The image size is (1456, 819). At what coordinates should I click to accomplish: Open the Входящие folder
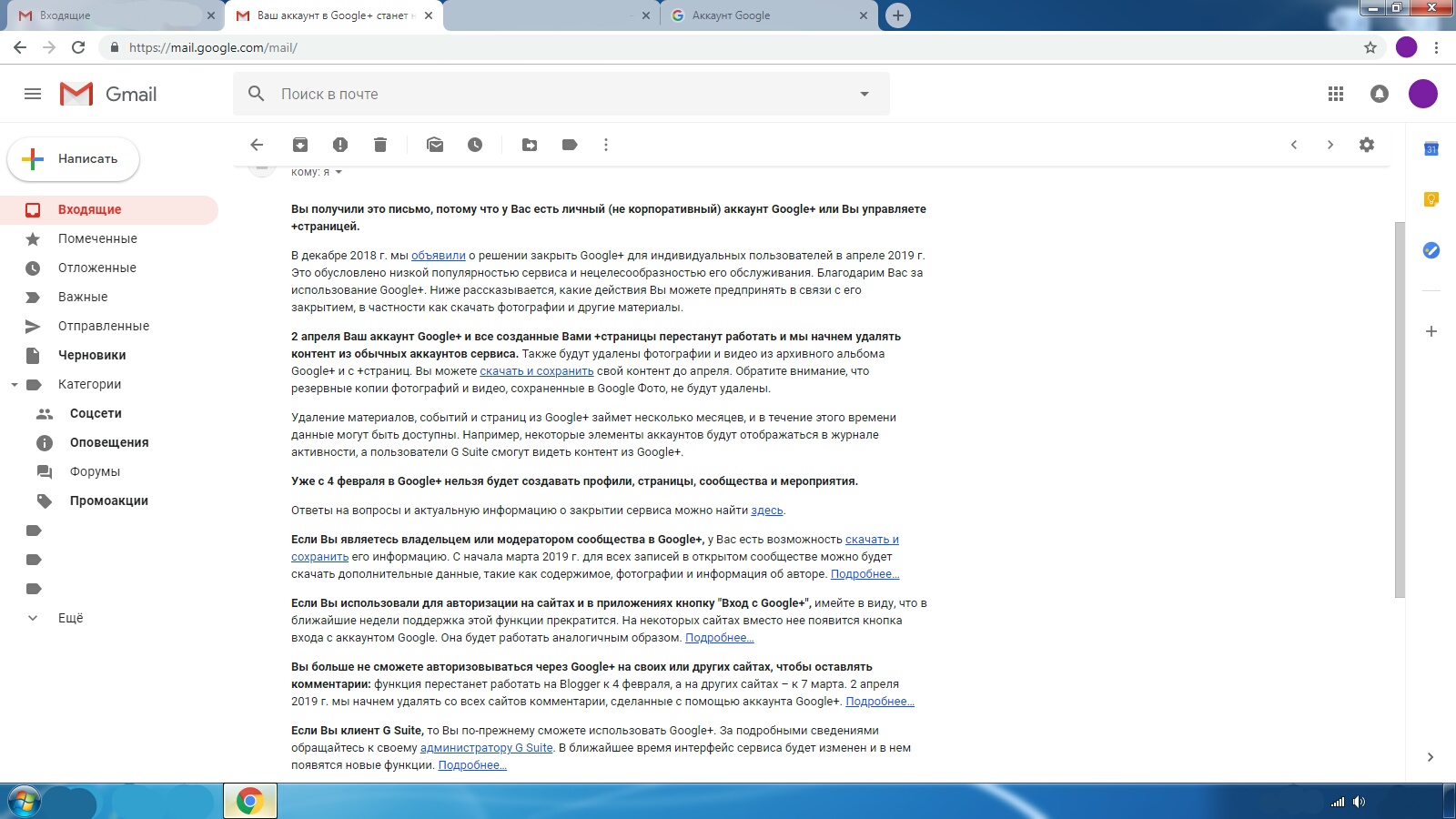click(x=109, y=209)
